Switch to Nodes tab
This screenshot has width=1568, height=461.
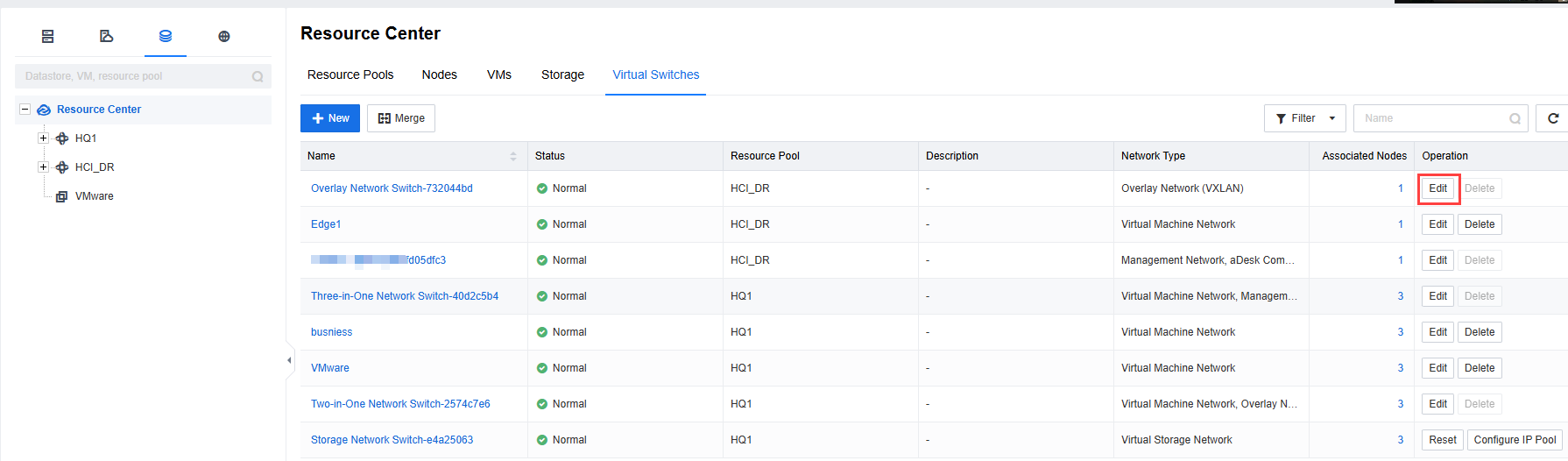pos(440,74)
